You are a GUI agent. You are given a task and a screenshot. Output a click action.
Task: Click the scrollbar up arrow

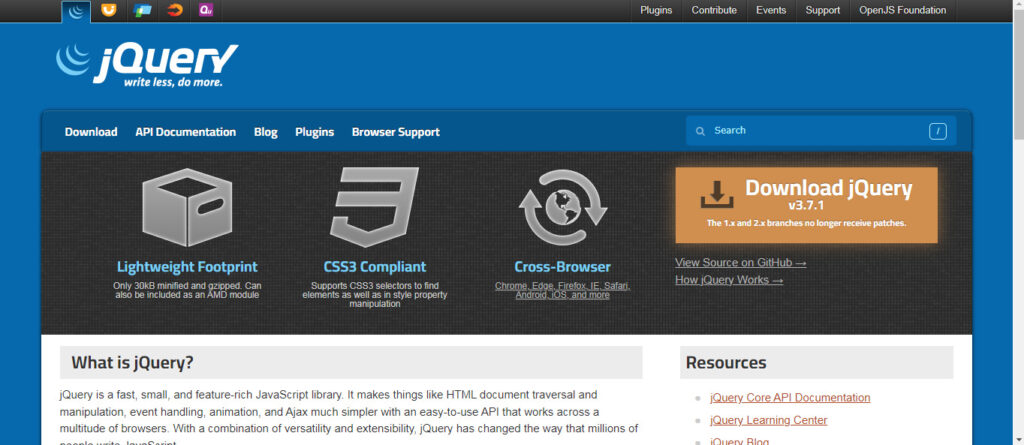click(1019, 5)
